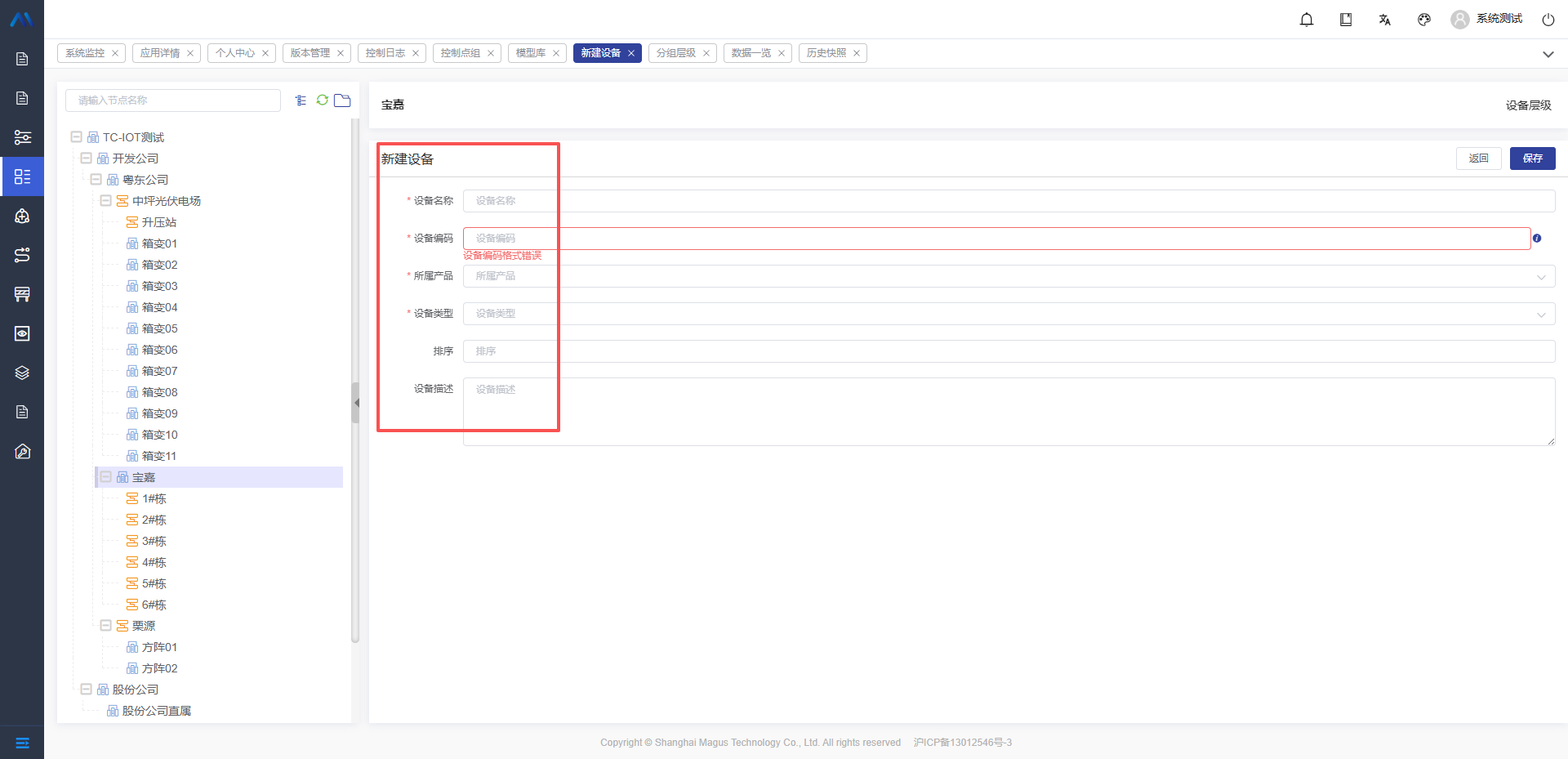
Task: Click the notification bell icon
Action: point(1307,20)
